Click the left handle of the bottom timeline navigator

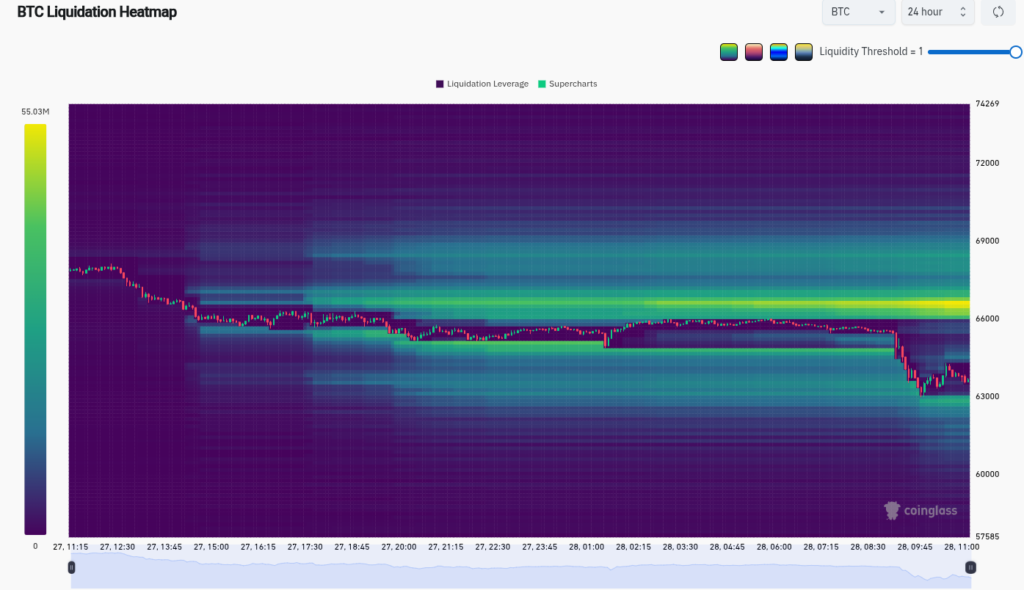click(x=71, y=565)
